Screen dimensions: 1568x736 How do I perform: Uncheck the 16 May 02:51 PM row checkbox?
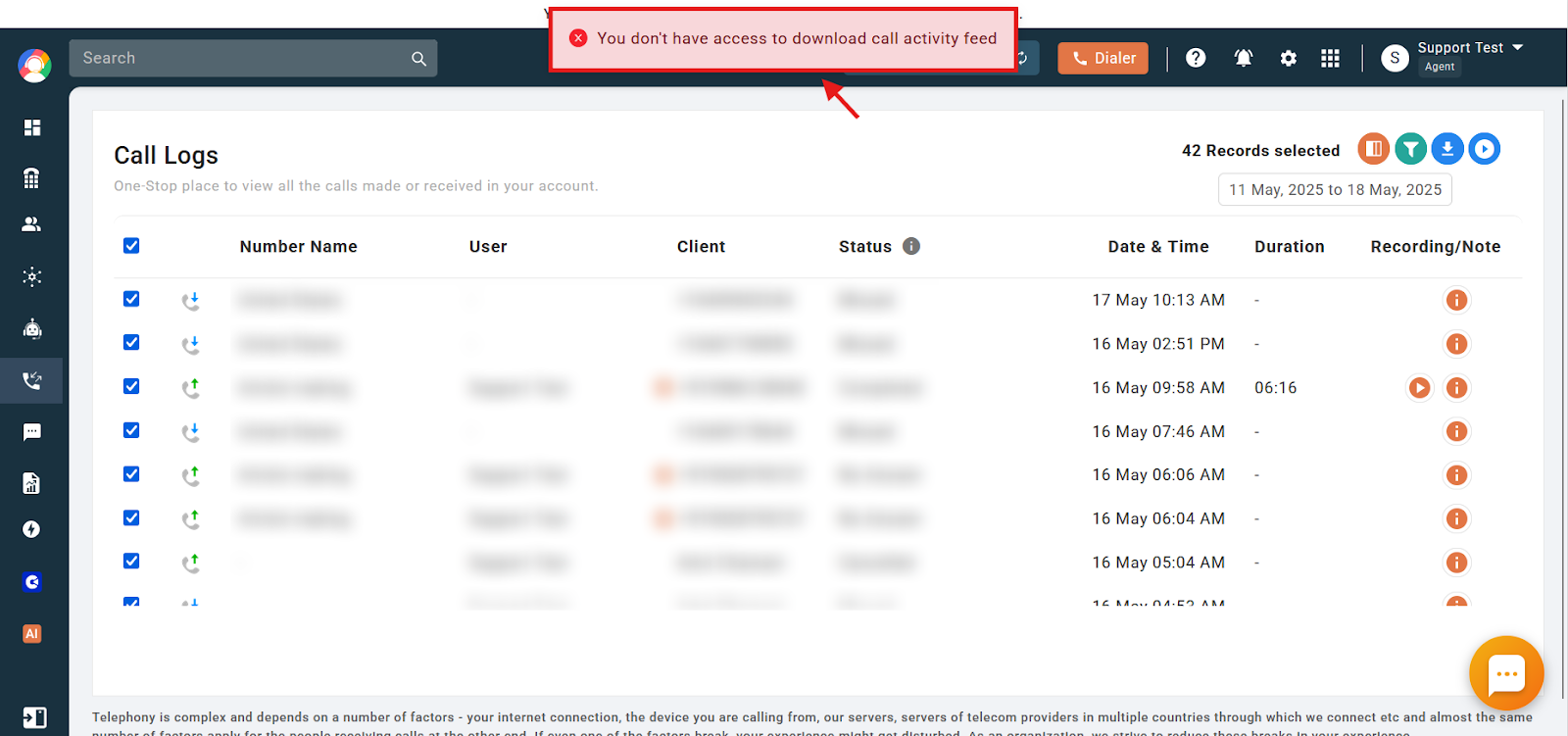pyautogui.click(x=131, y=342)
